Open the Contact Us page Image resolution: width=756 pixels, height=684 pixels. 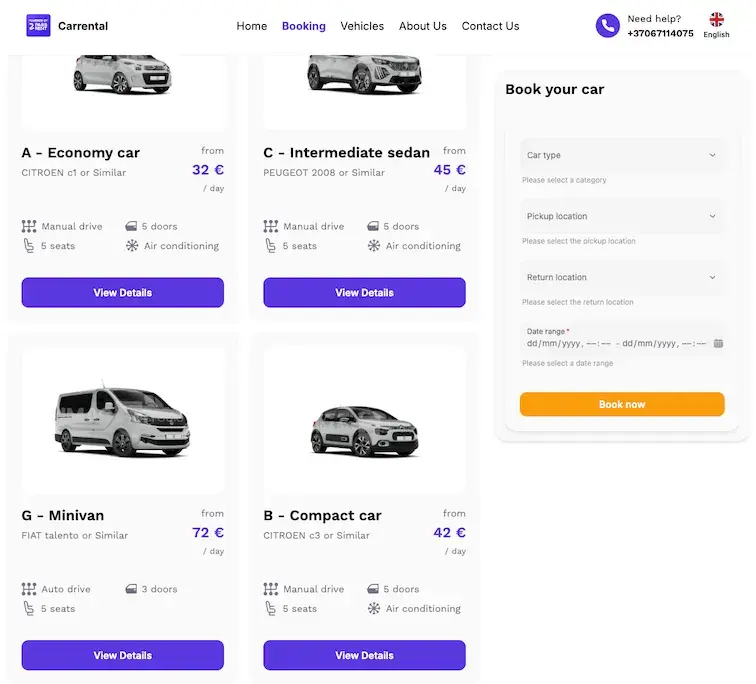(490, 26)
